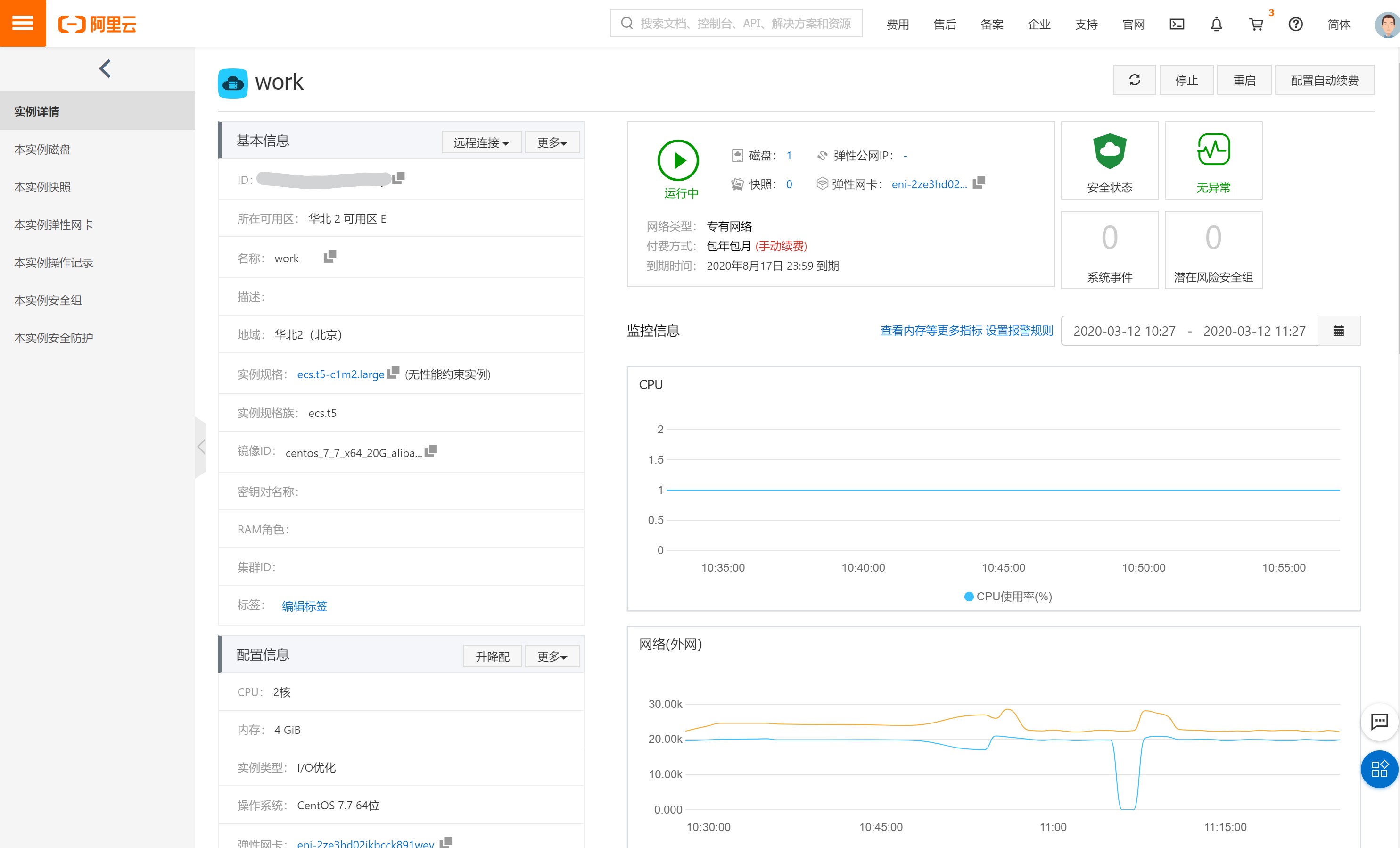Click the 手动续费 renewal label
The width and height of the screenshot is (1400, 848).
click(x=781, y=246)
